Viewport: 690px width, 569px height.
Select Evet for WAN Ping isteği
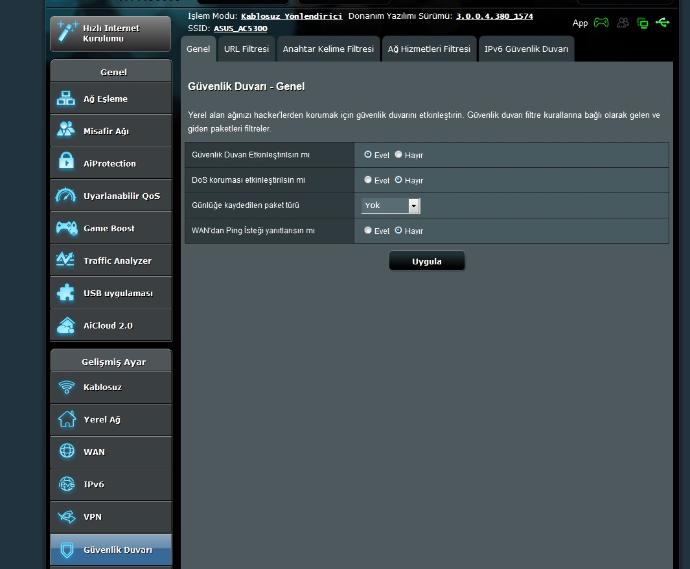coord(368,230)
